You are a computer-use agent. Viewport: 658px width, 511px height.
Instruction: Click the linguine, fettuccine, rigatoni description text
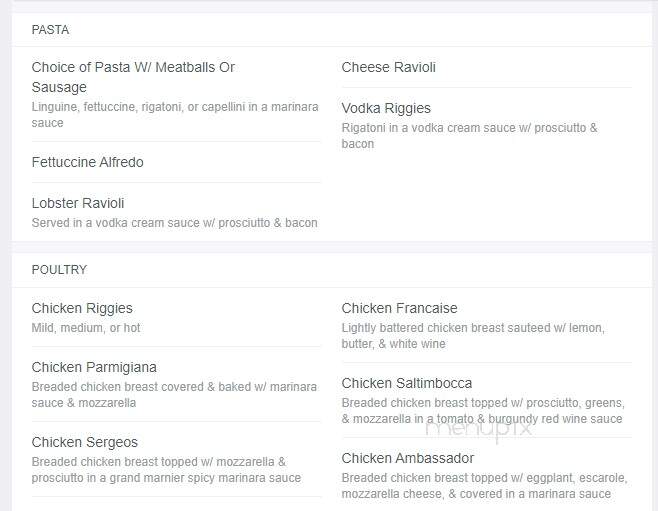coord(175,115)
